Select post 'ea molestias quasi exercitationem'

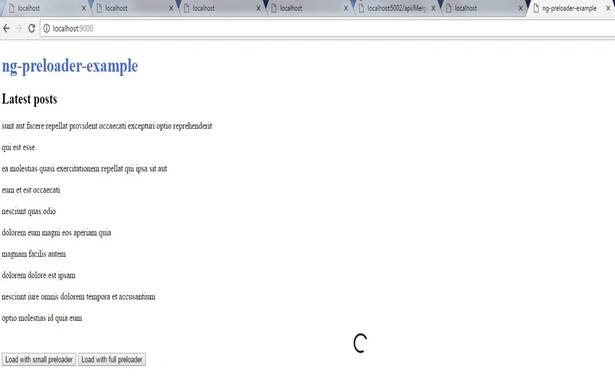84,169
